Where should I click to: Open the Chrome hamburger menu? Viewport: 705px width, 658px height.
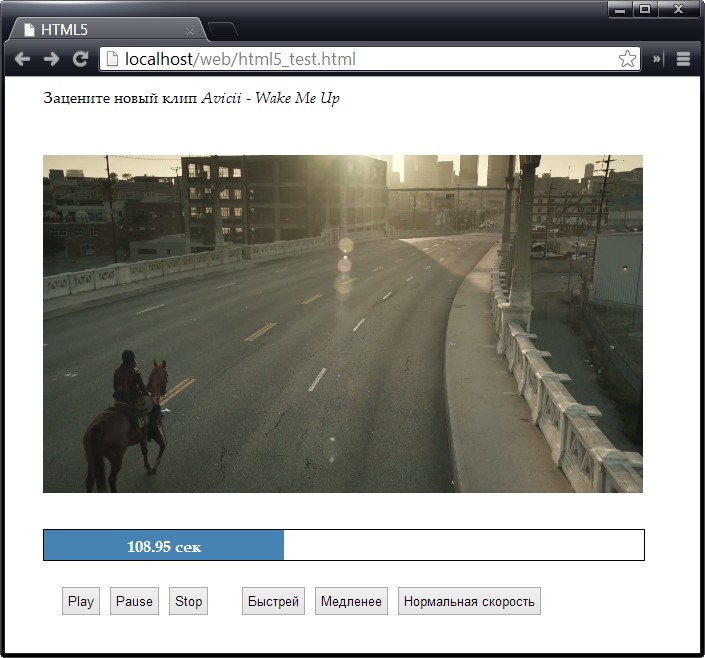point(683,59)
